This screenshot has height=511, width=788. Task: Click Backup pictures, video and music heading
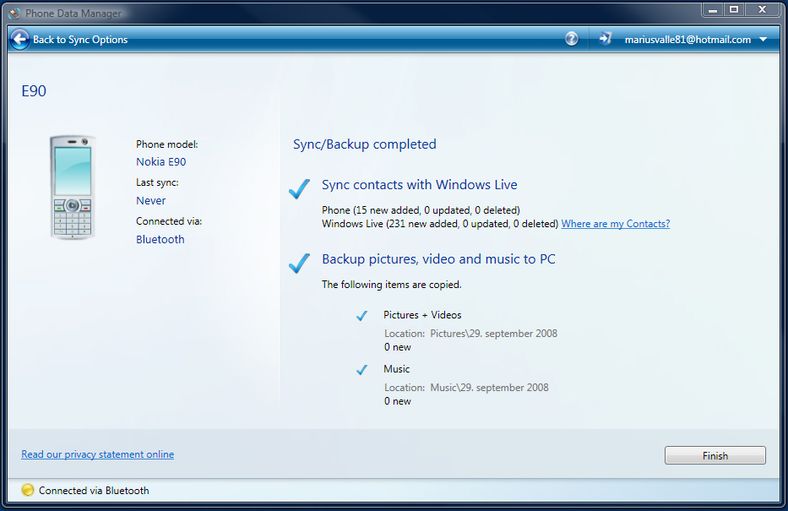pyautogui.click(x=439, y=259)
